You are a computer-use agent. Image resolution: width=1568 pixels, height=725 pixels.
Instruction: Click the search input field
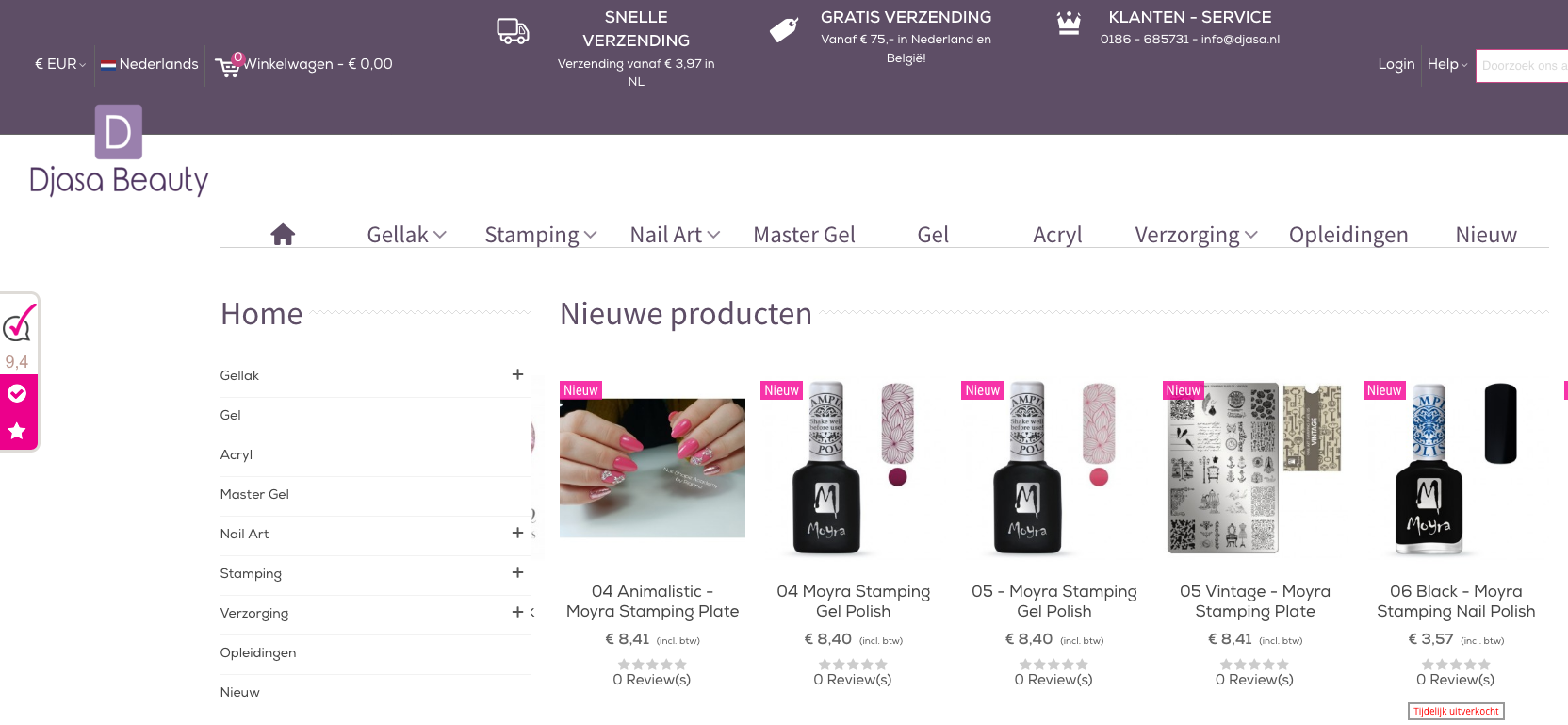tap(1521, 66)
